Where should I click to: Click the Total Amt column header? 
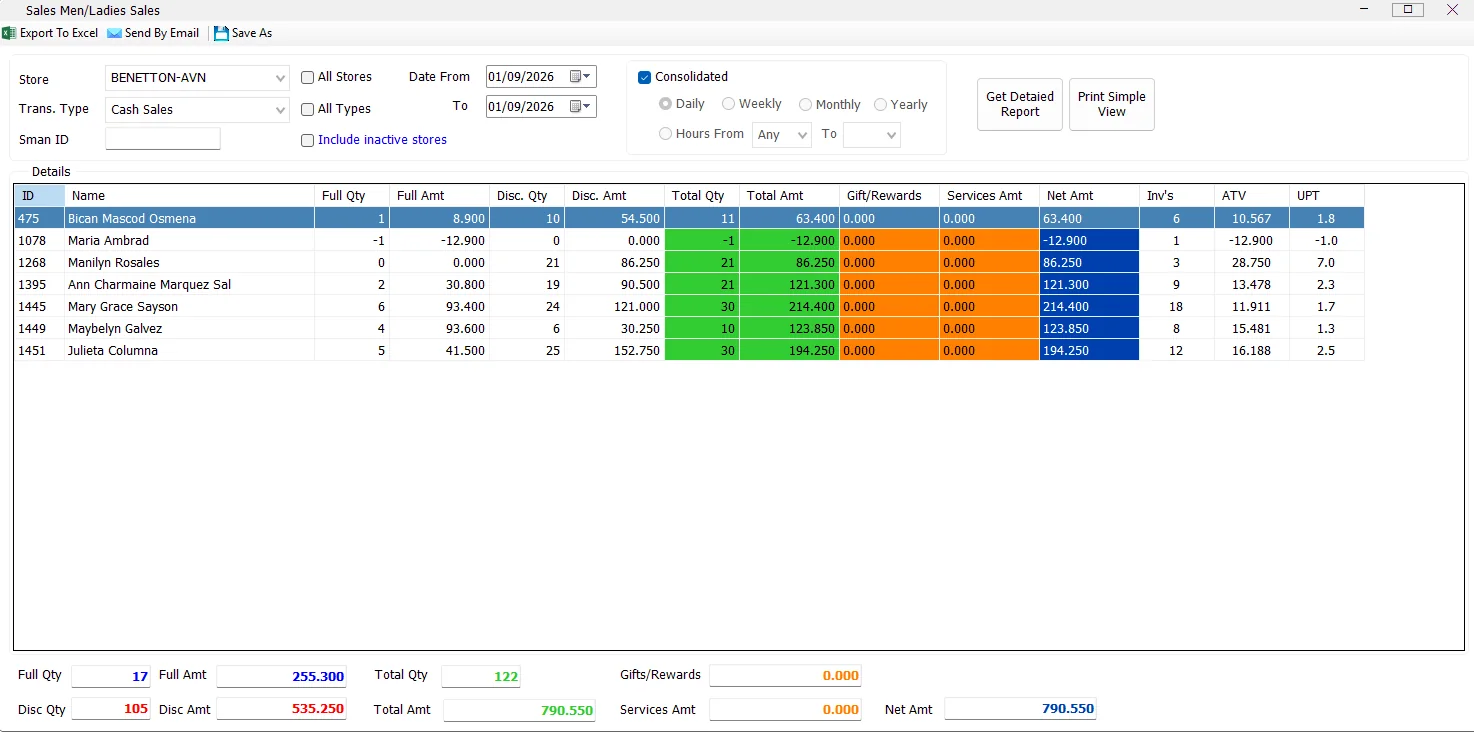click(790, 196)
